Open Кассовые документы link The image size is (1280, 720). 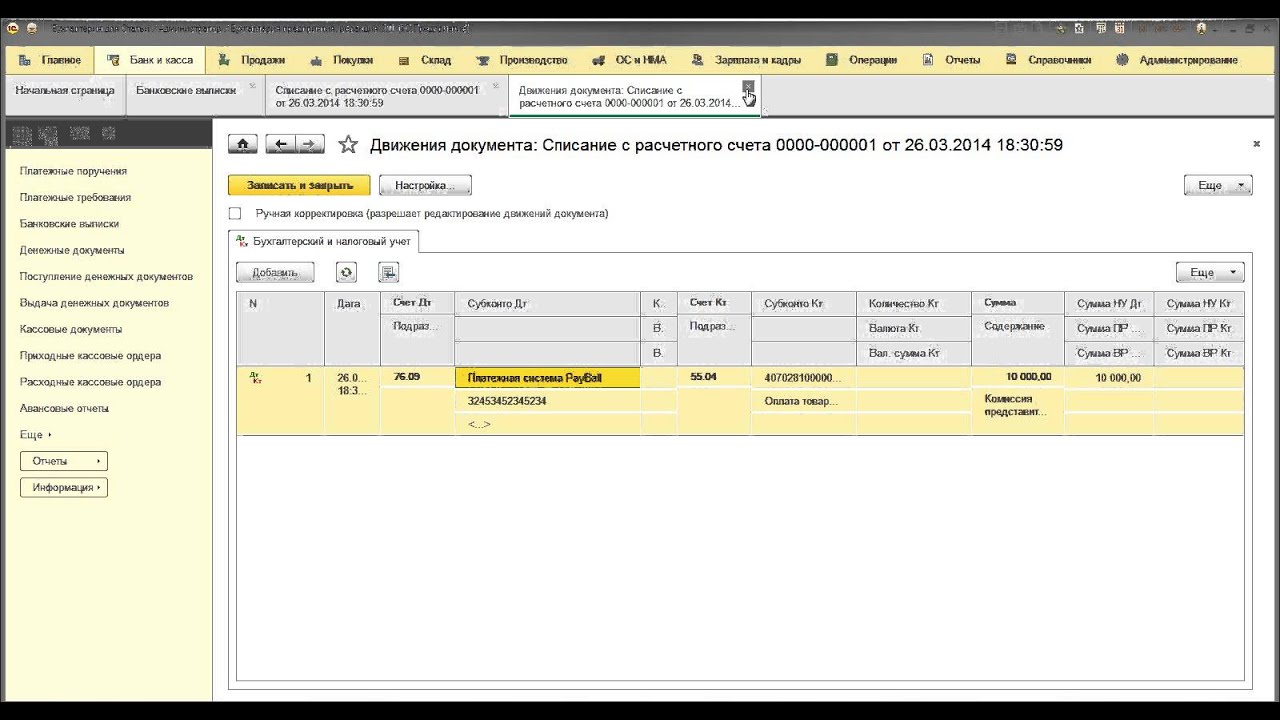[x=71, y=329]
